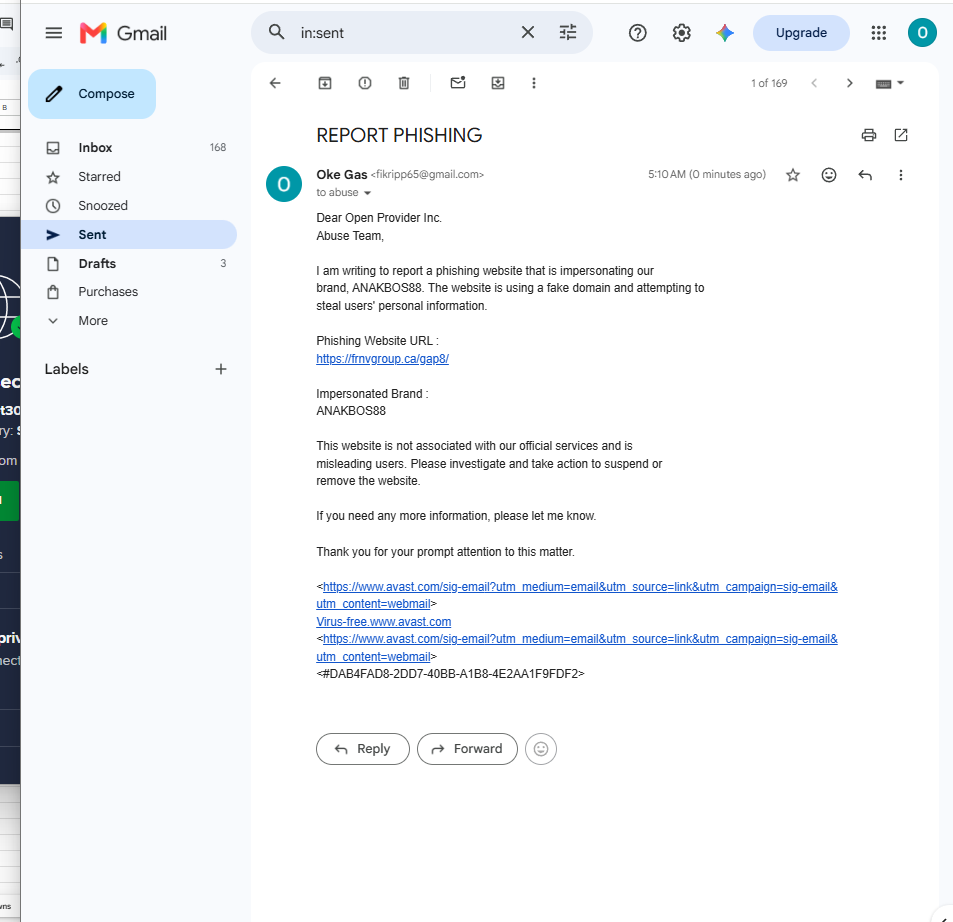Open message More options menu
Screen dimensions: 953x922
coord(900,175)
